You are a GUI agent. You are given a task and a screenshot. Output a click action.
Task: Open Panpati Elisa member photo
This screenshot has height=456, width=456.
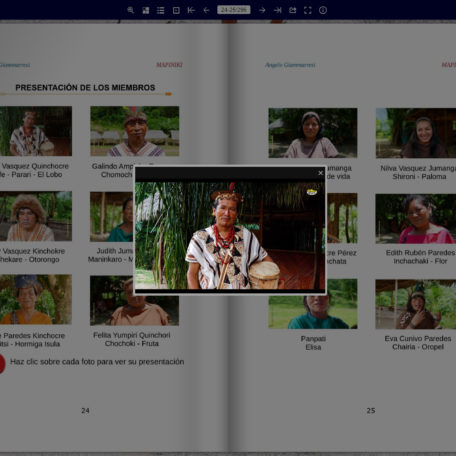(x=313, y=312)
